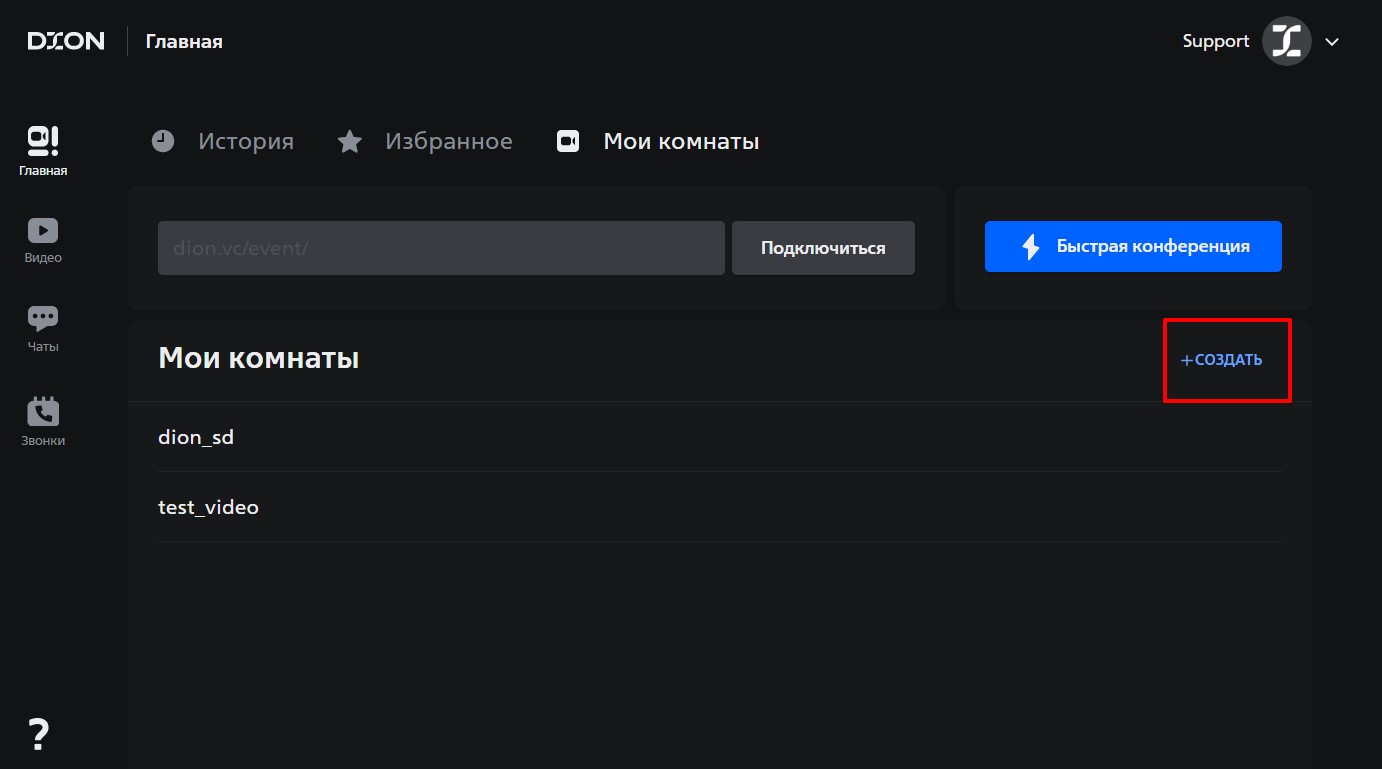Click the Support username text
Screen dimensions: 1382x769
[x=1215, y=41]
